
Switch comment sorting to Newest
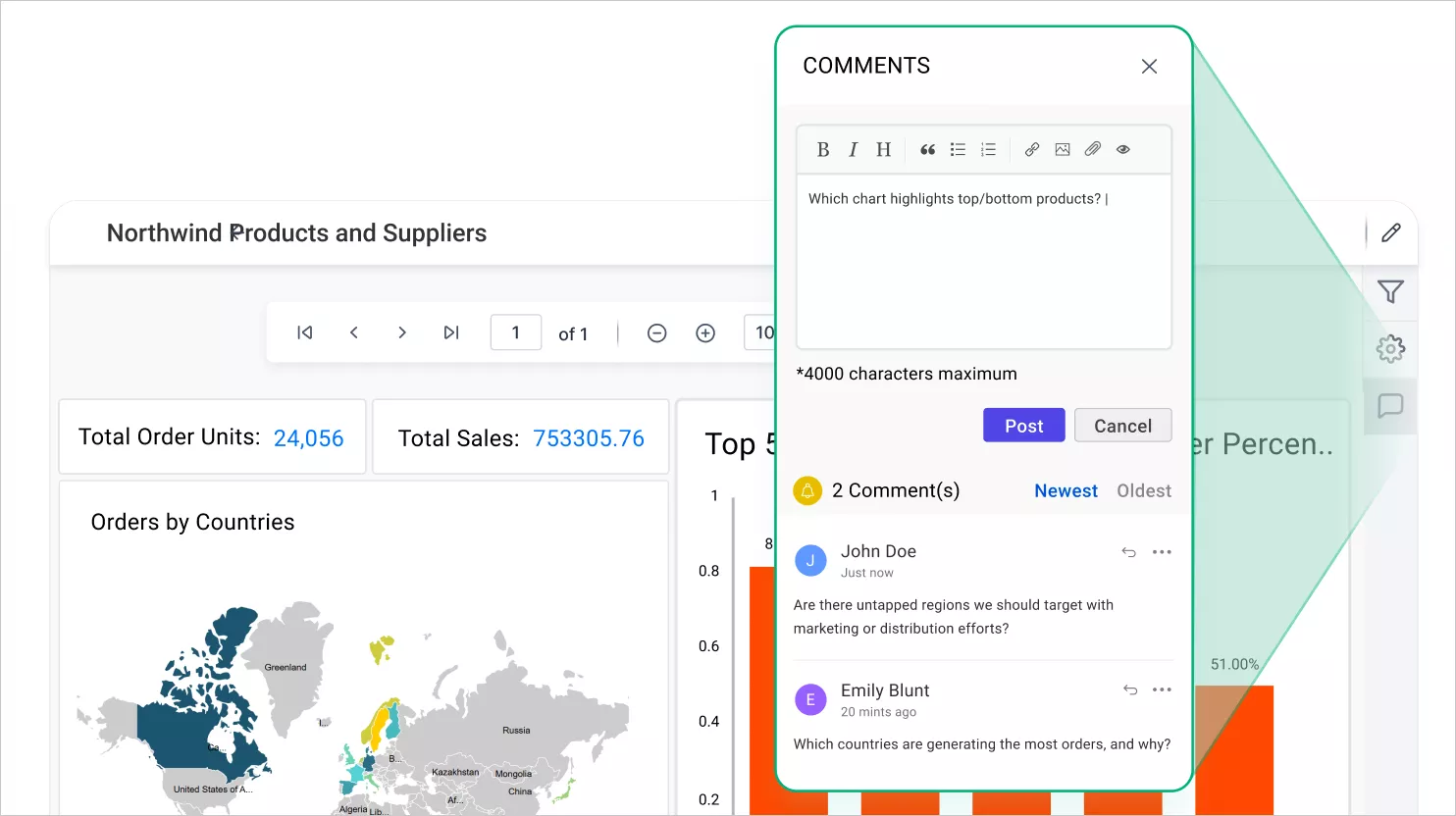1066,490
